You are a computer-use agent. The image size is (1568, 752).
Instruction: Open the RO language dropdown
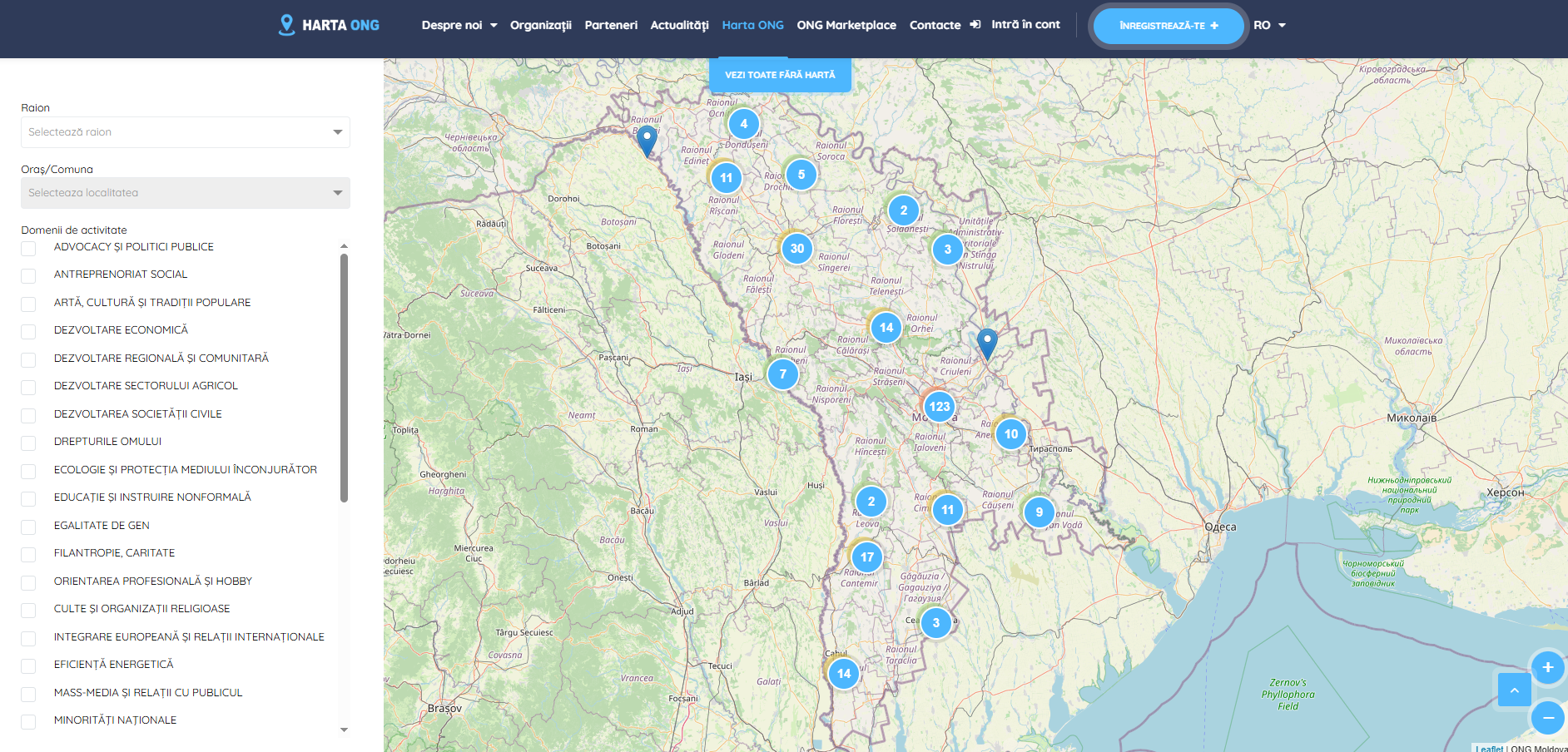[x=1269, y=25]
